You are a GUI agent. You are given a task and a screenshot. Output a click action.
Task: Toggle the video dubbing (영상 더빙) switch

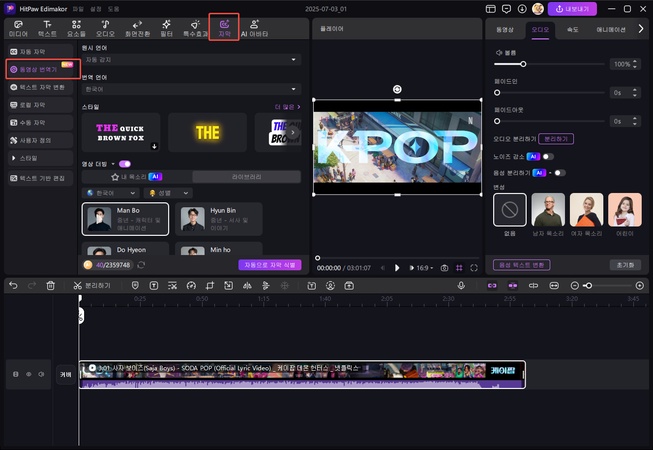(125, 164)
